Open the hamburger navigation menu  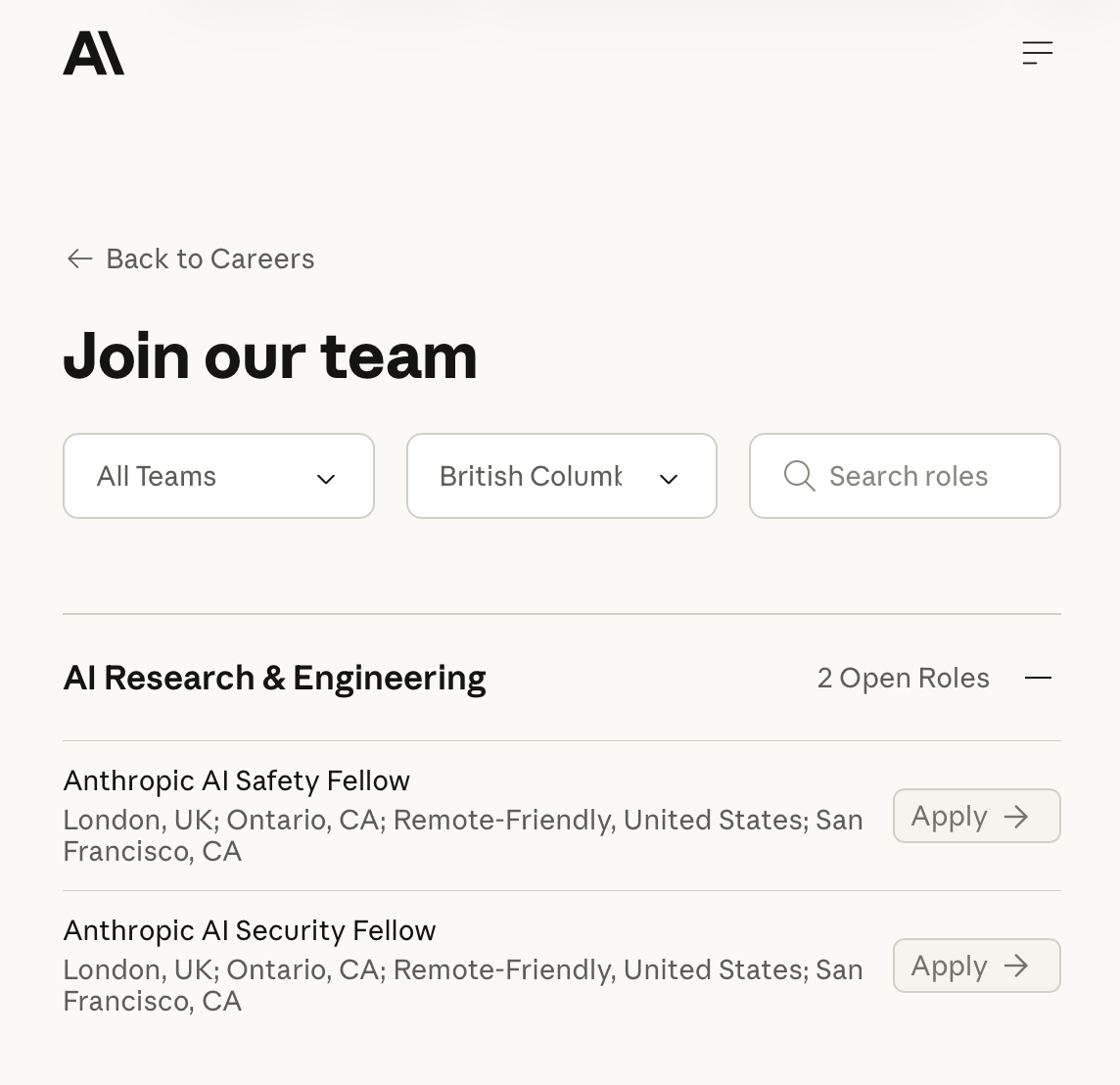(1037, 53)
